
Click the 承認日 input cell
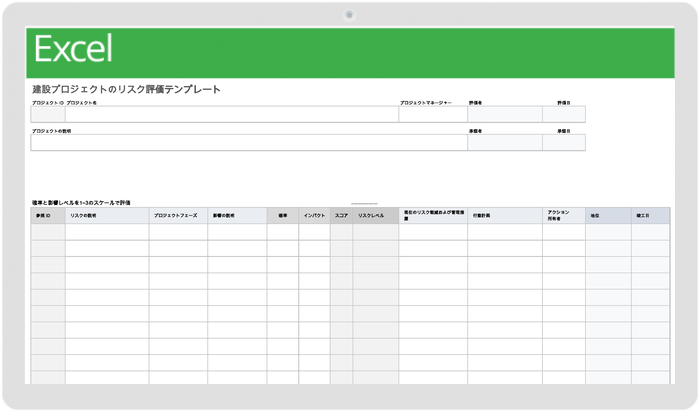point(564,142)
